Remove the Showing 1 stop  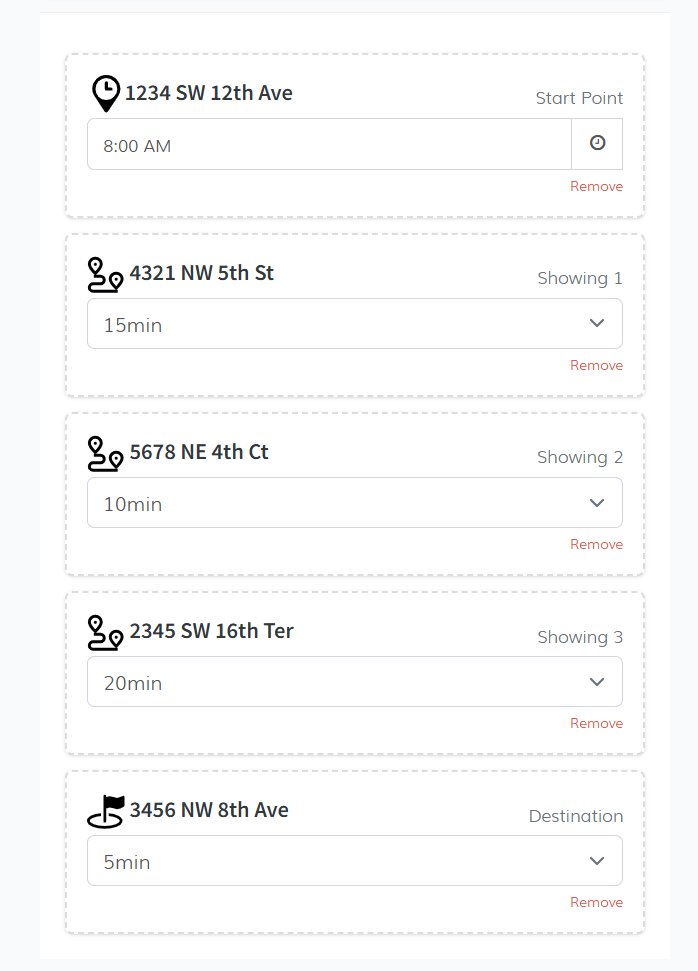pyautogui.click(x=596, y=366)
